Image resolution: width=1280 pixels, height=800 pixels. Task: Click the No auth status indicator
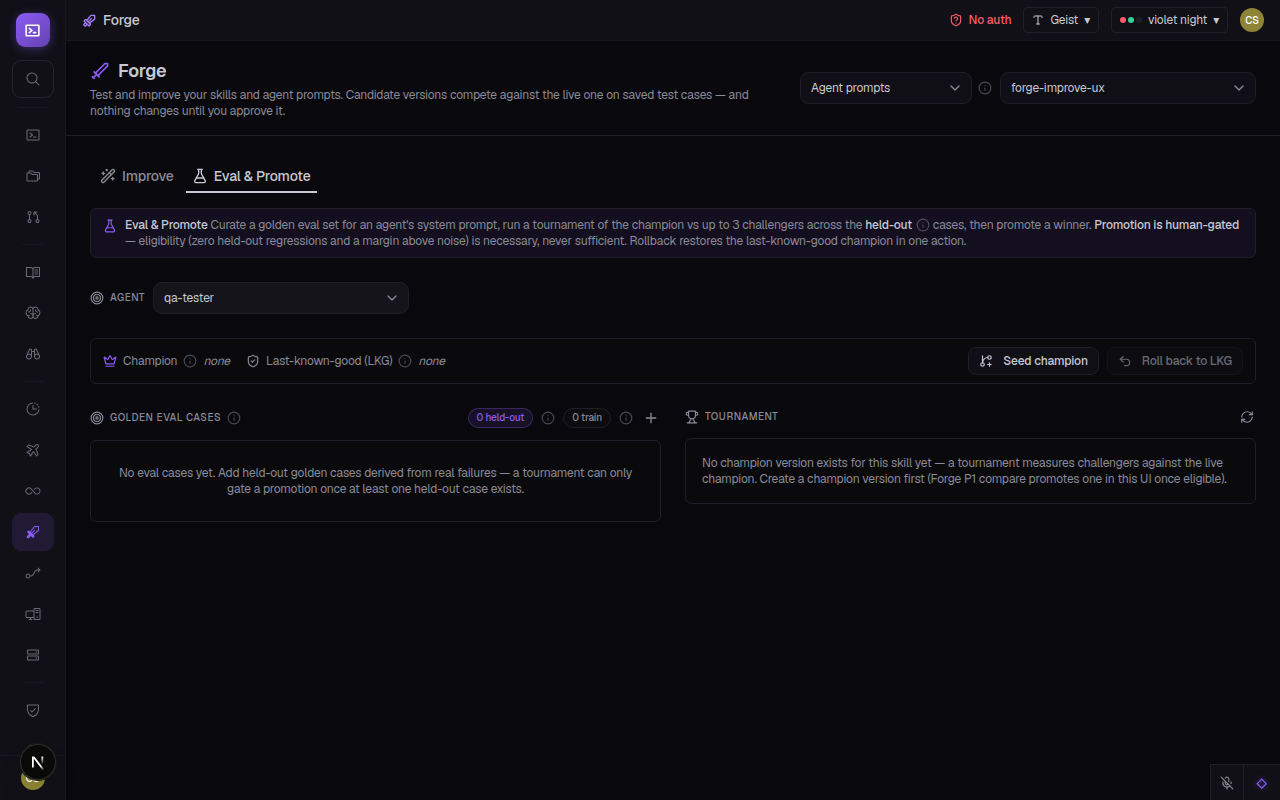pos(980,20)
